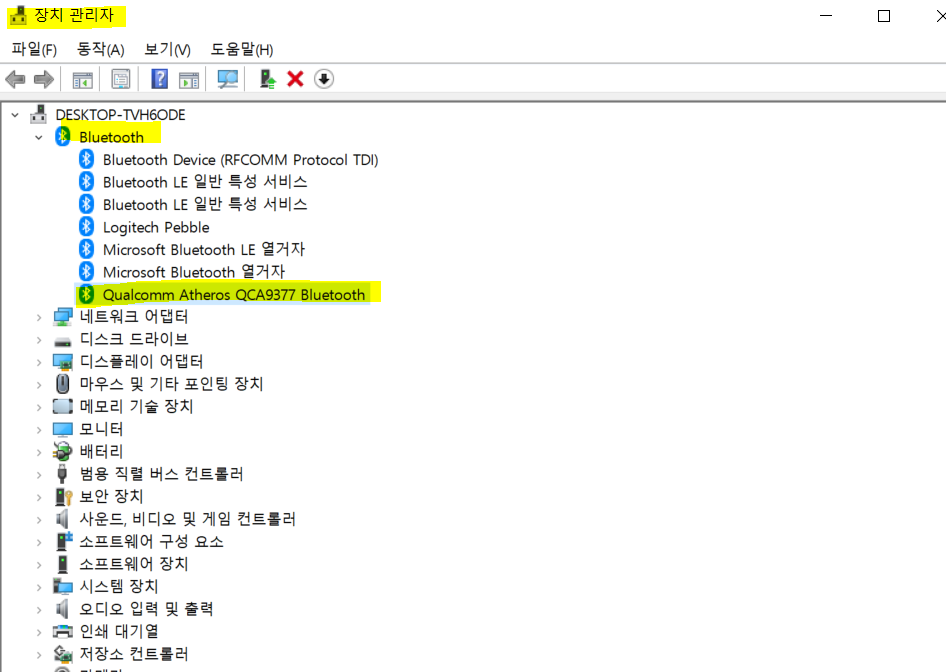Click the Back arrow toolbar icon
The height and width of the screenshot is (672, 946).
(x=15, y=79)
